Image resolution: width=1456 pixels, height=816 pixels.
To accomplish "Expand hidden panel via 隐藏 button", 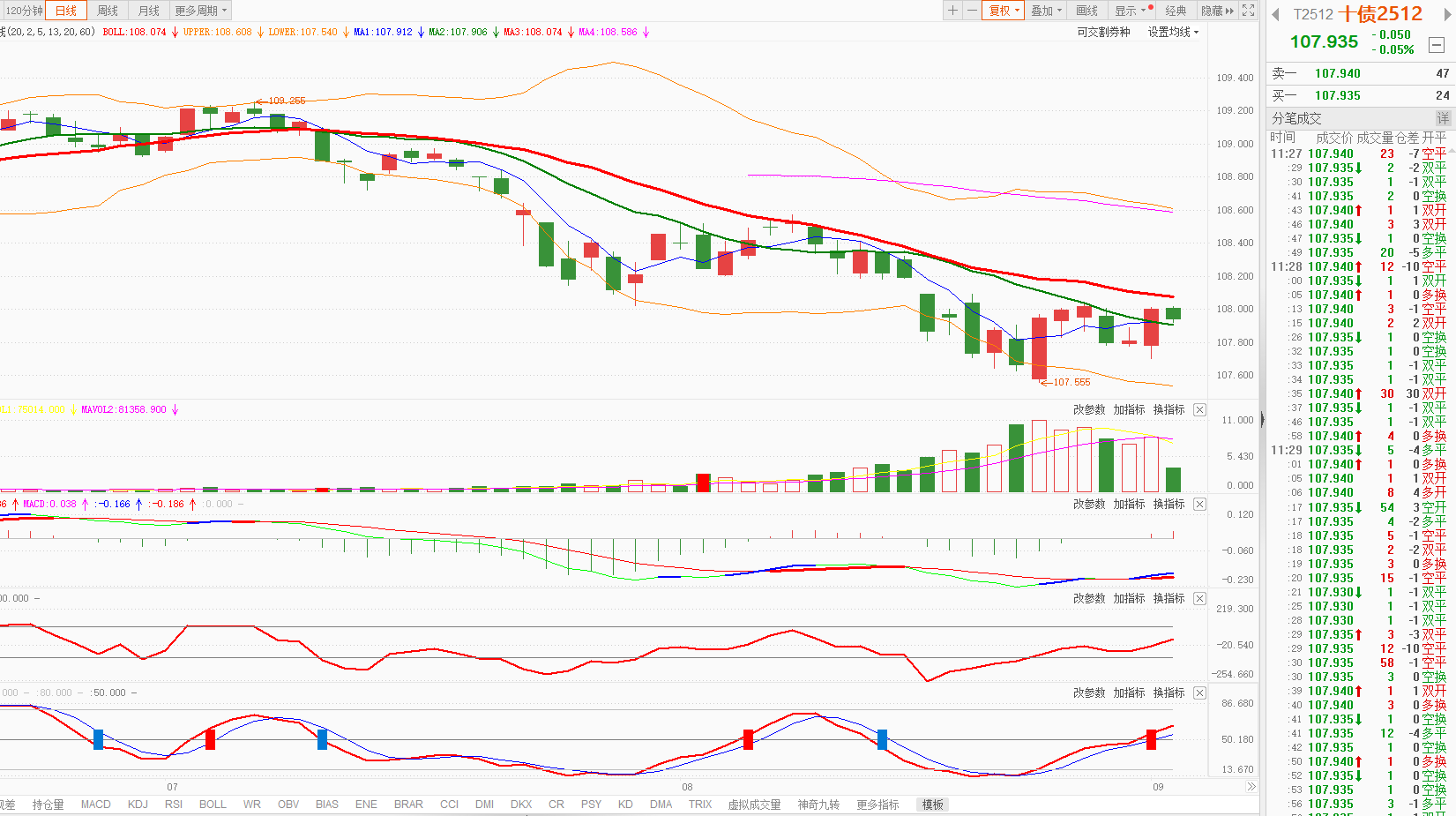I will (1217, 11).
